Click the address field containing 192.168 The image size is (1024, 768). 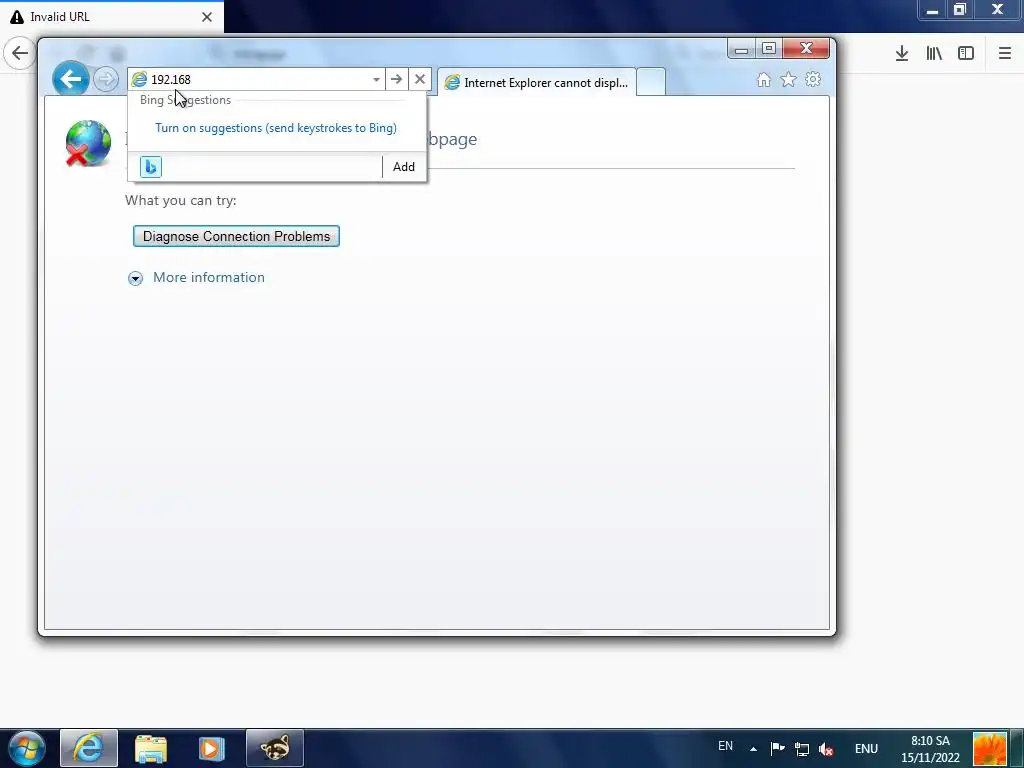click(x=258, y=79)
